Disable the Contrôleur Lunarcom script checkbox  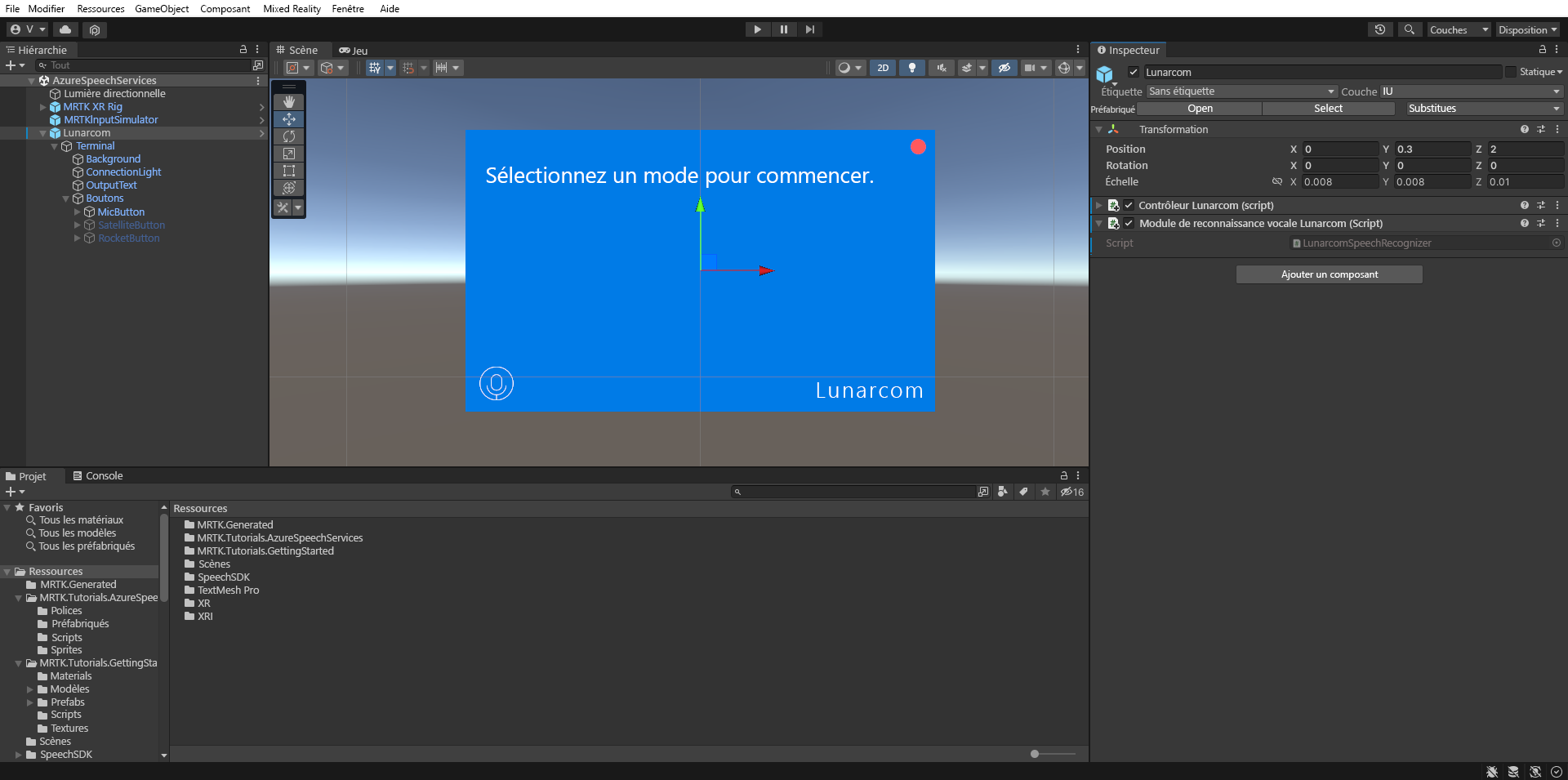[x=1129, y=205]
